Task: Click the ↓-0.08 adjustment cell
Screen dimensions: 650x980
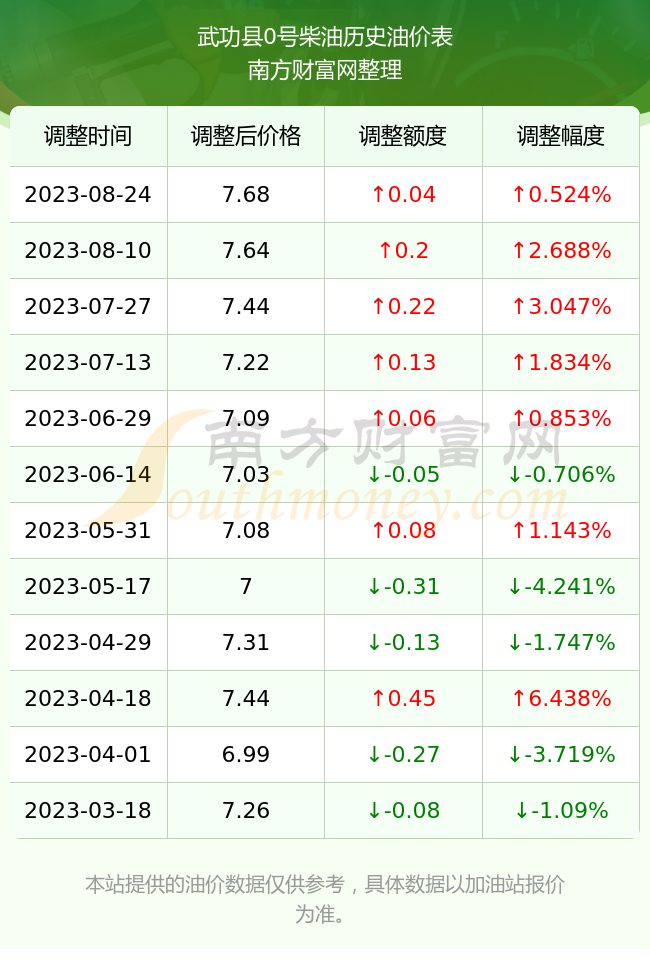Action: point(403,811)
